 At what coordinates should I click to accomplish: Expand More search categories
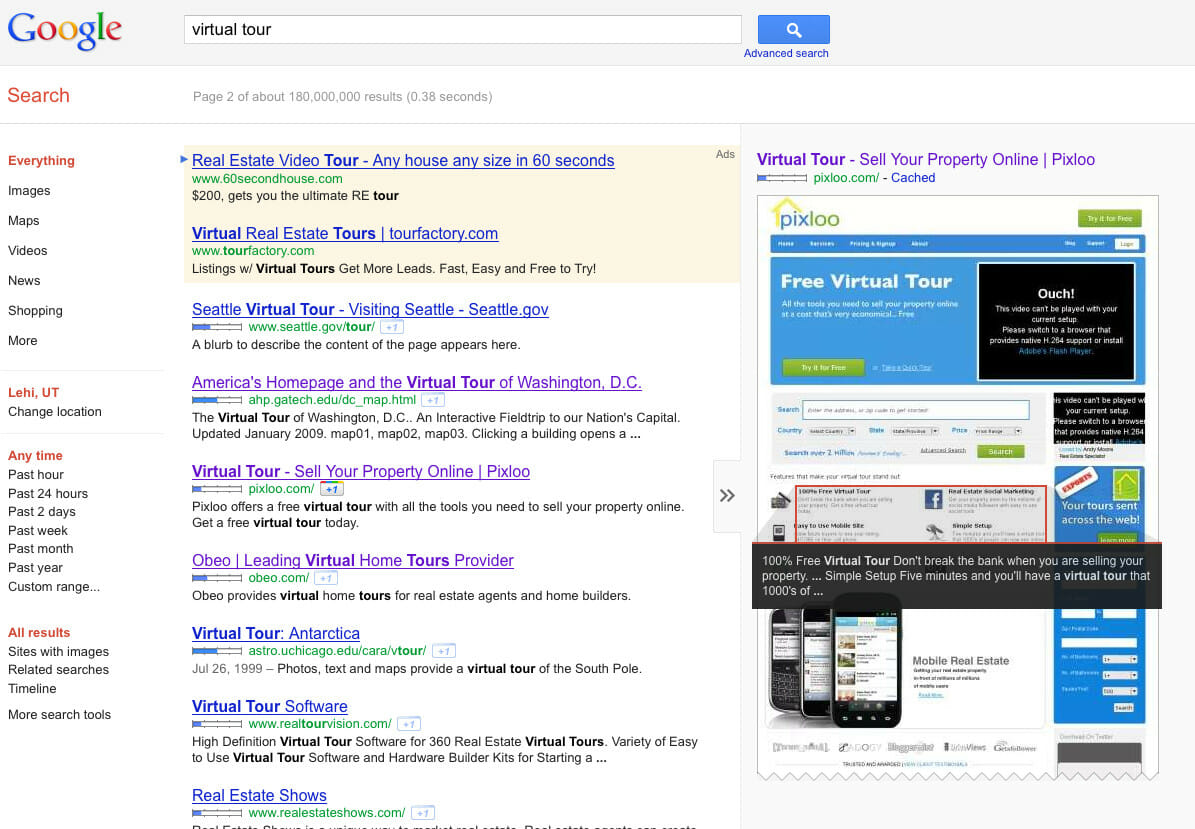[23, 341]
